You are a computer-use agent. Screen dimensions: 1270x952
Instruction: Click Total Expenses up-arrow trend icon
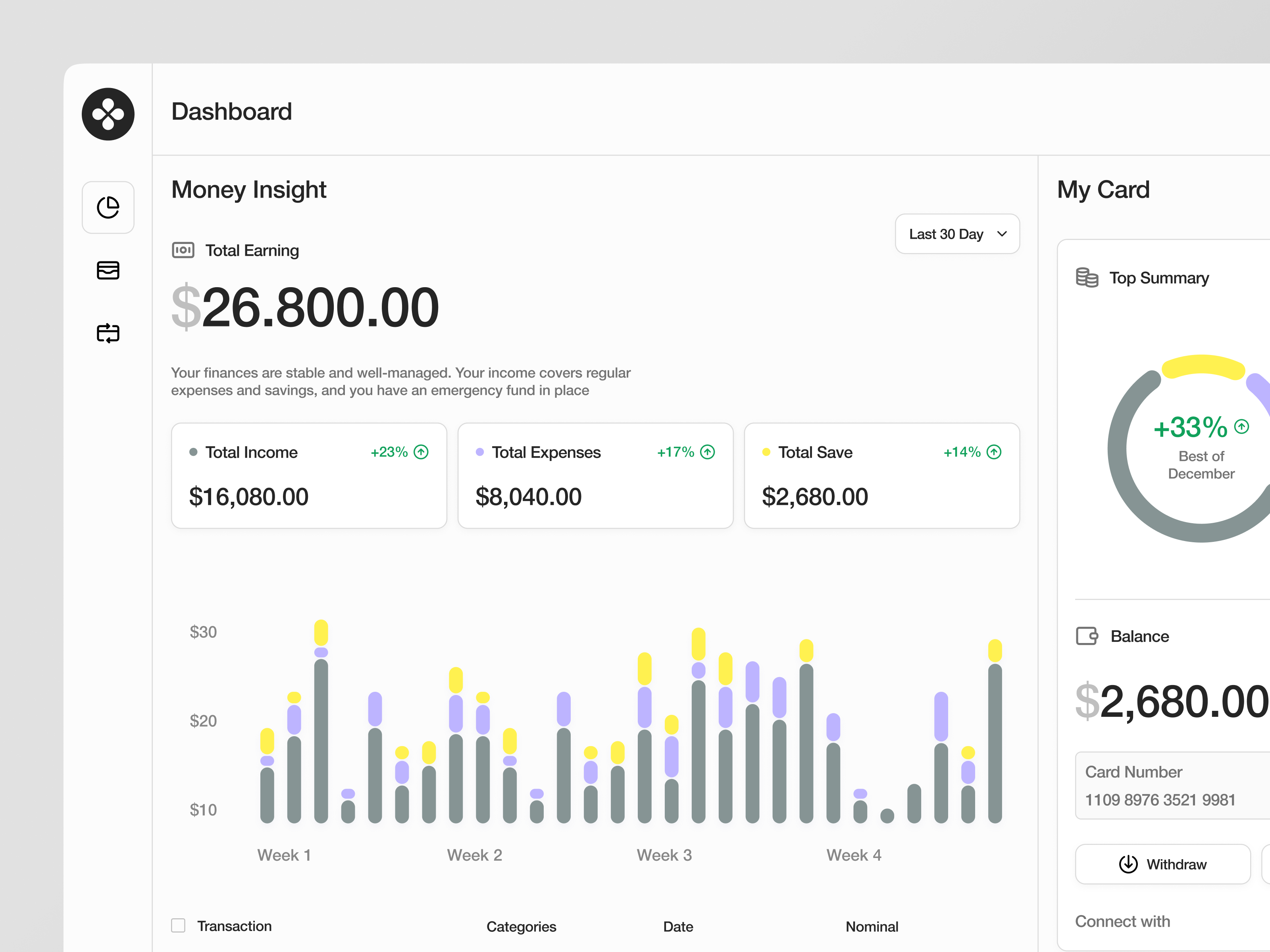coord(707,452)
